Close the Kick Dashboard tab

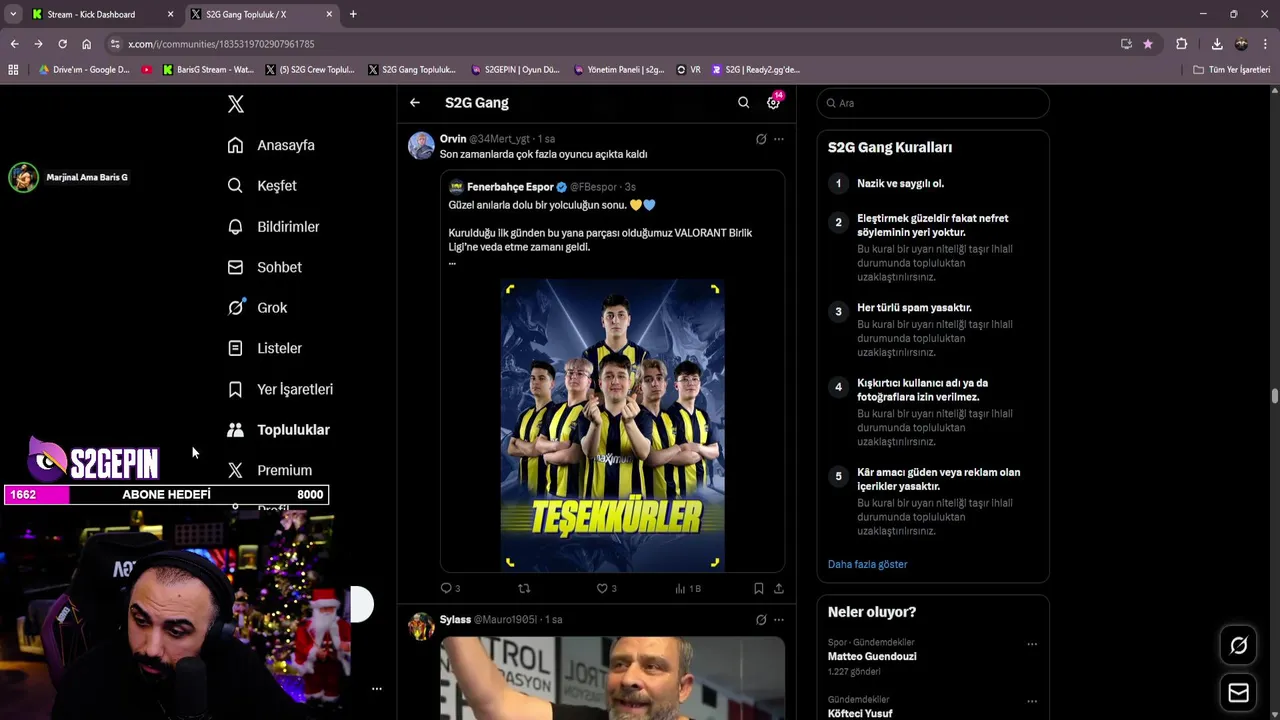(170, 14)
